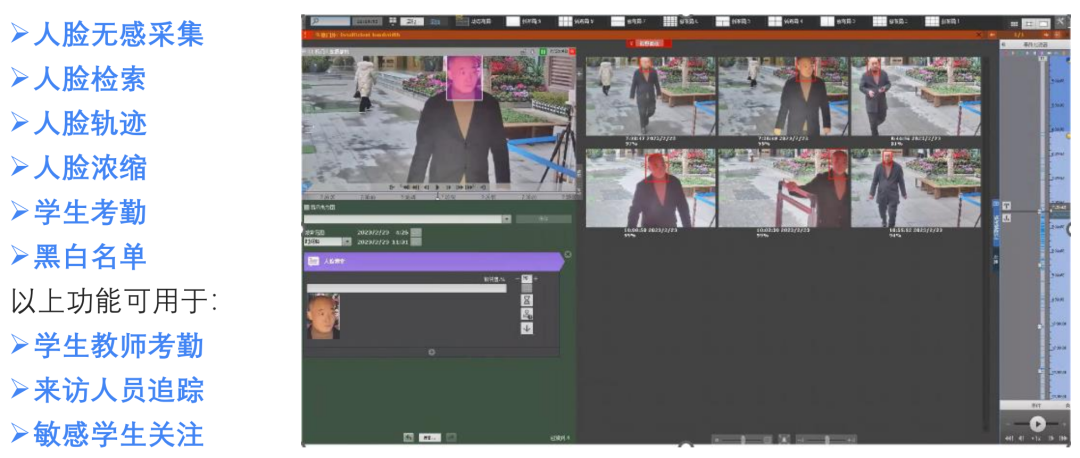
Task: Collapse the face search panel with circle toggle
Action: (x=567, y=254)
